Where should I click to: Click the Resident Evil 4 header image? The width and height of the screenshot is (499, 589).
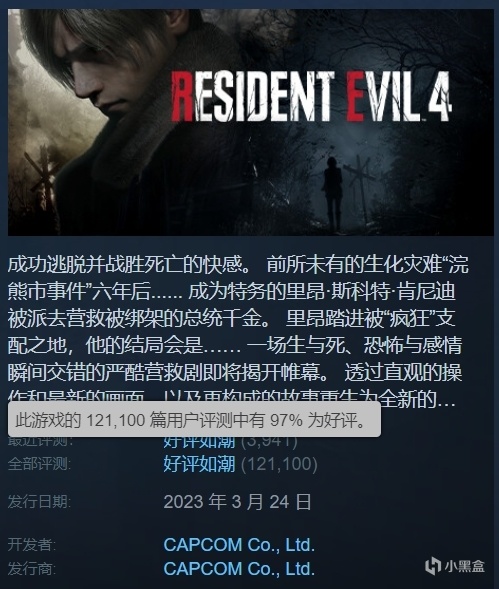click(x=251, y=122)
